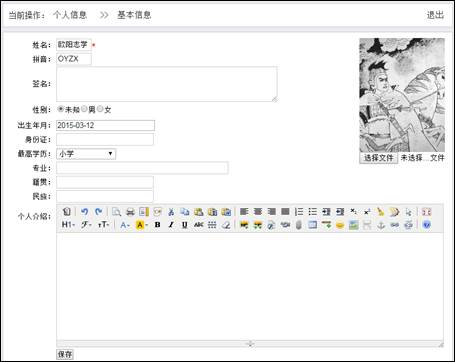Viewport: 455px width, 362px height.
Task: Redo the last edit in editor
Action: [98, 212]
